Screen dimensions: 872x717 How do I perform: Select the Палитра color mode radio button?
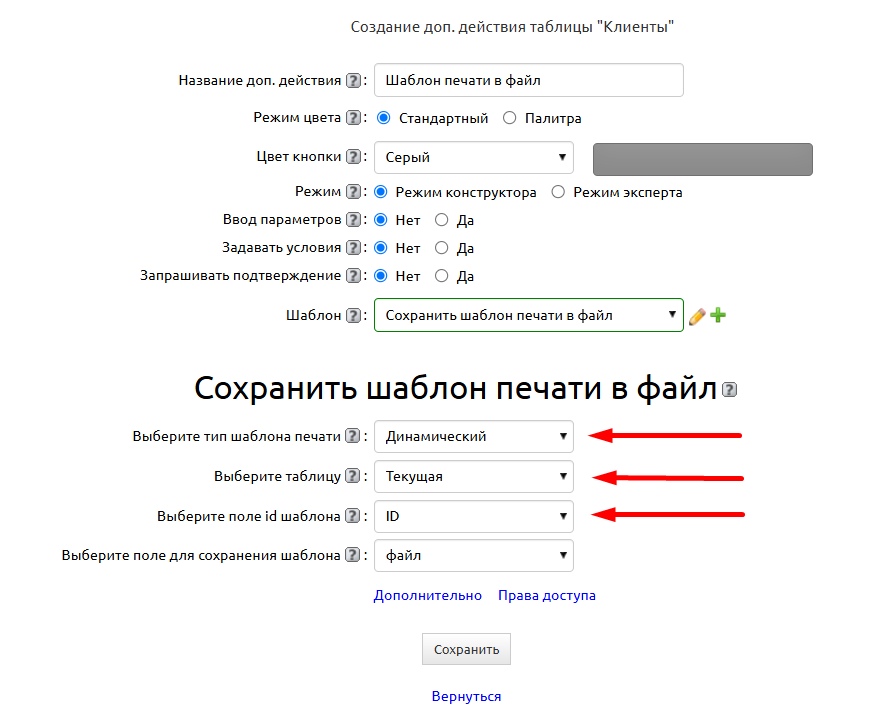click(x=510, y=118)
